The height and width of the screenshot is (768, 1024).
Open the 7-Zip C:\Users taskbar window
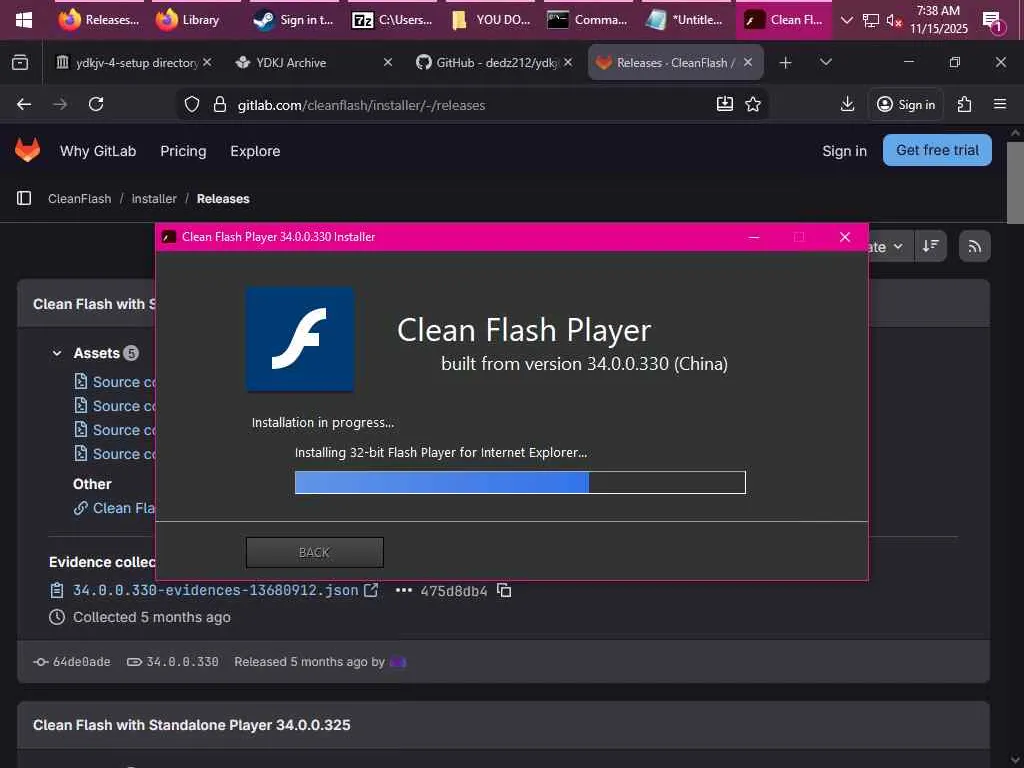point(392,20)
